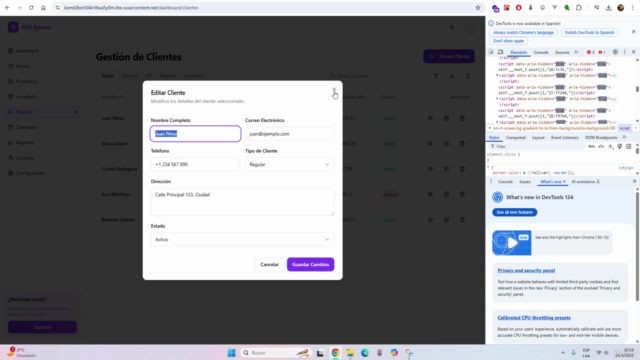
Task: Expand more DevTools main tabs chevron
Action: point(576,52)
